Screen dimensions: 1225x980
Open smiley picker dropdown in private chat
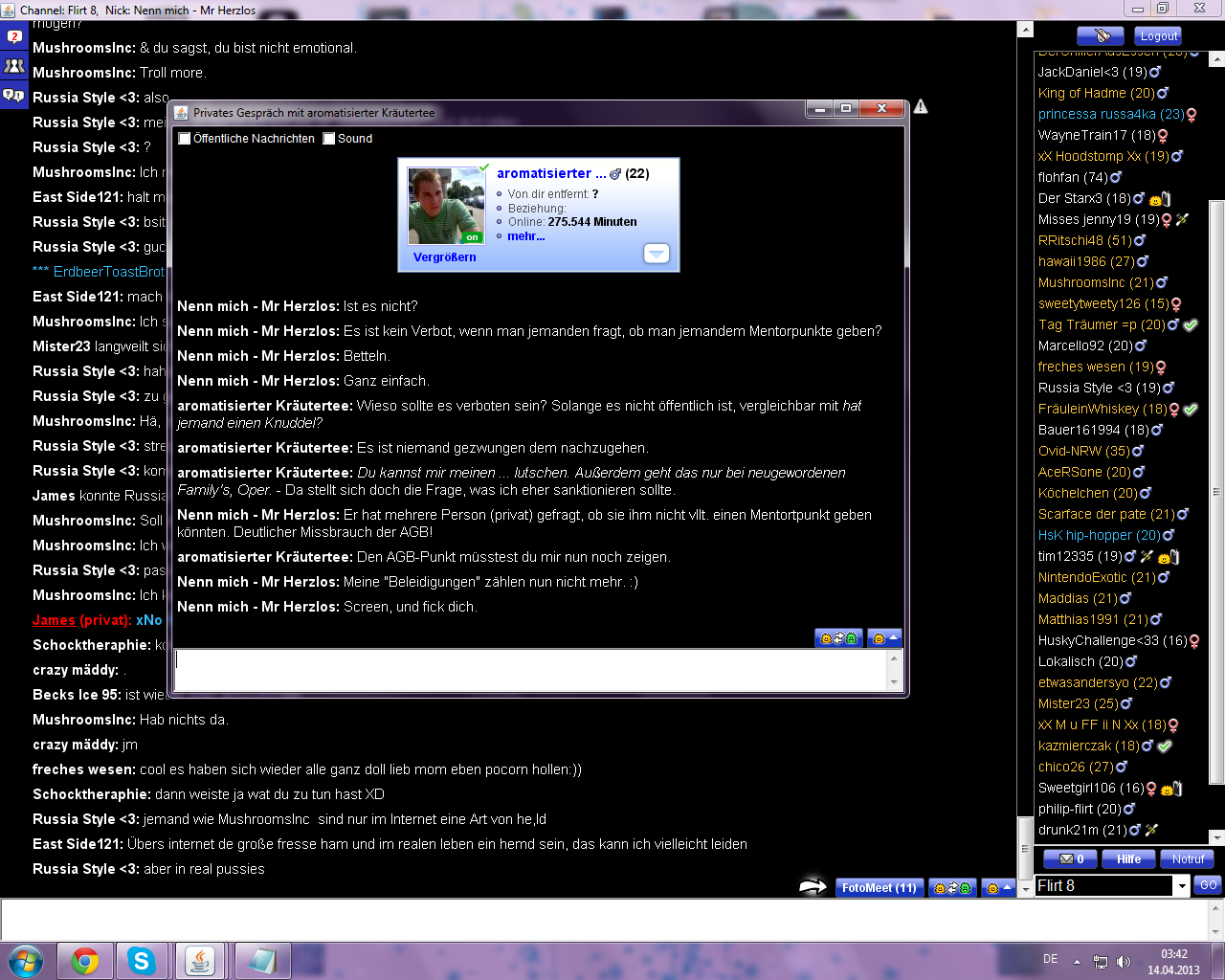[884, 638]
